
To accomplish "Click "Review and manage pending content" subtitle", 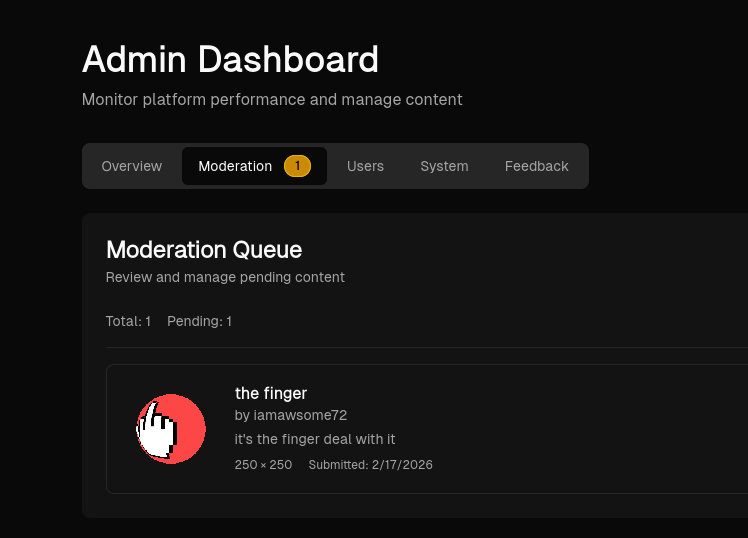I will (x=225, y=278).
